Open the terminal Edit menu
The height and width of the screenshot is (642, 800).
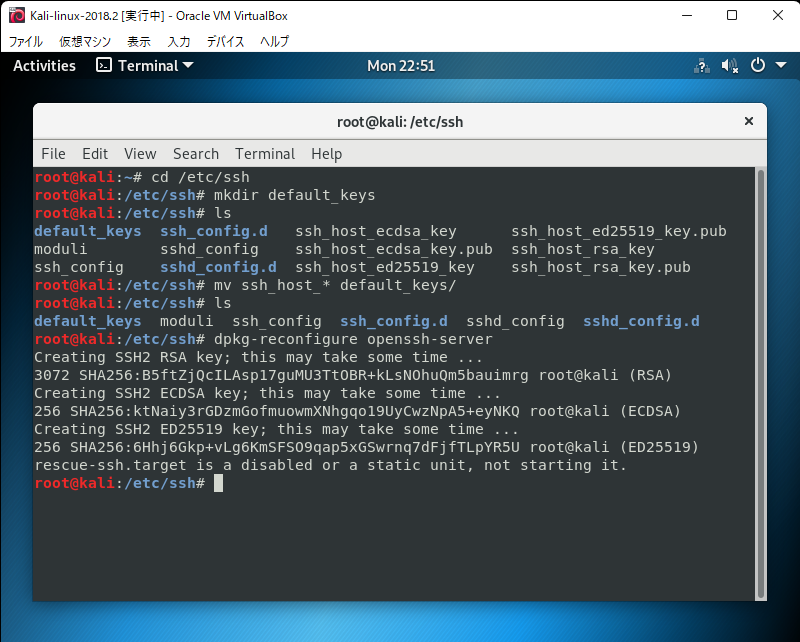pos(95,154)
